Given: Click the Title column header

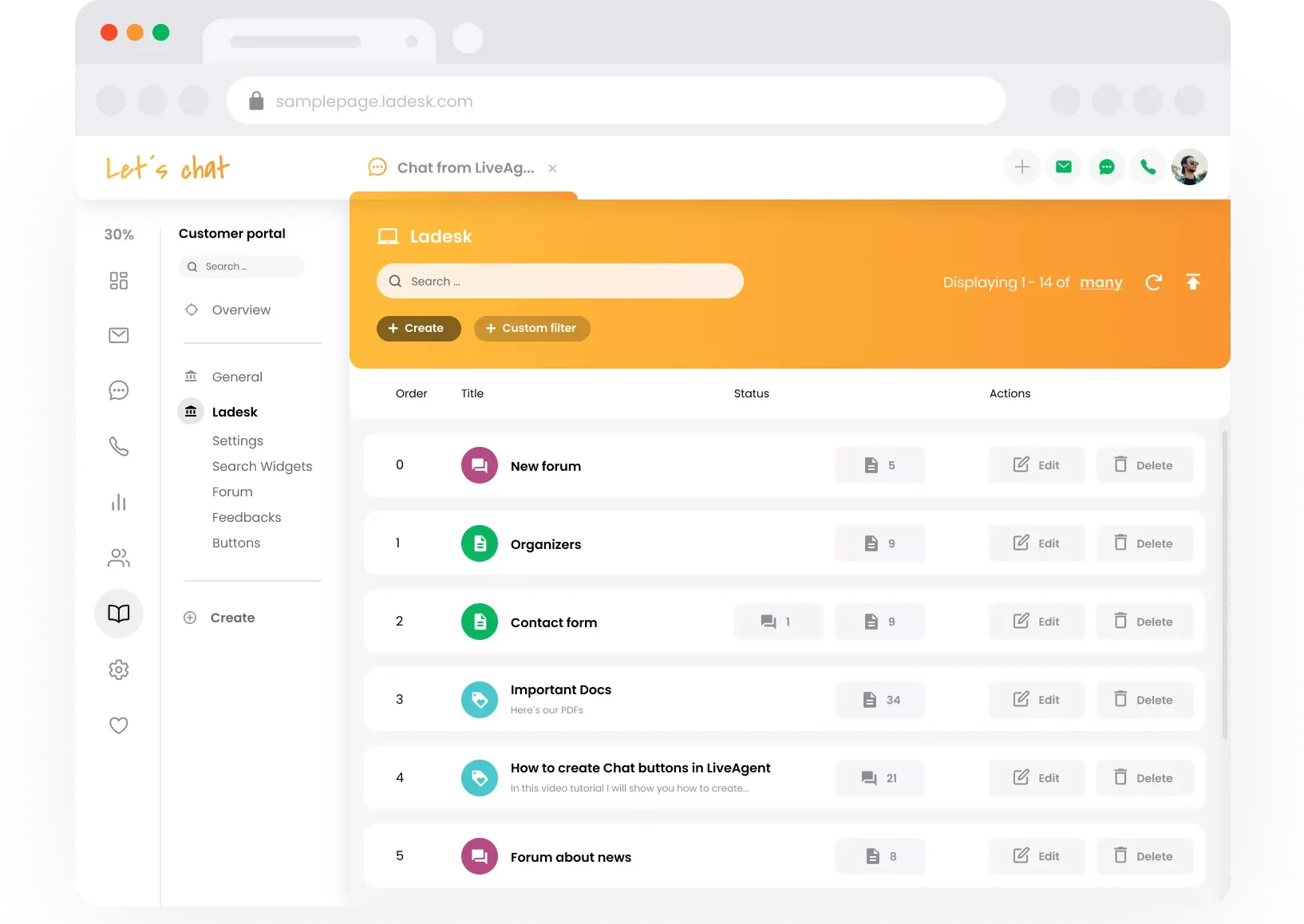Looking at the screenshot, I should pos(472,393).
